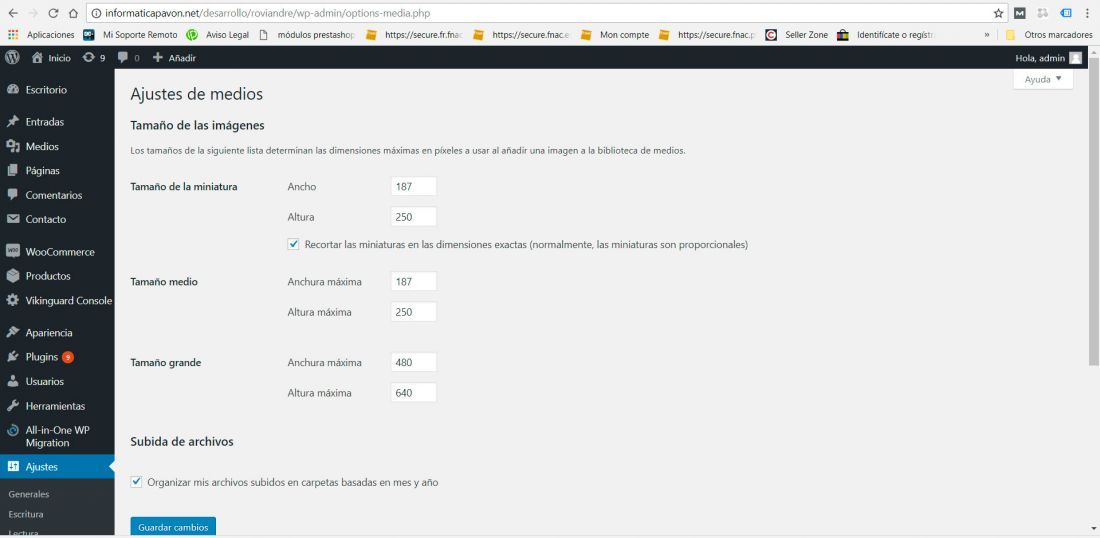Open the Seller Zone bookmark

click(x=796, y=34)
